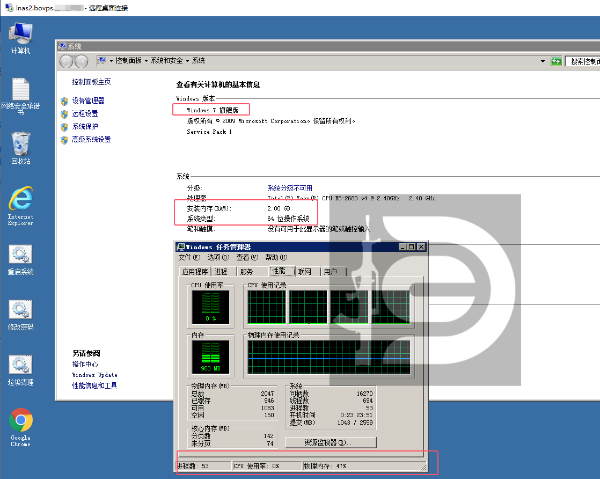
Task: Click the 开机时间 uptime value
Action: (357, 415)
